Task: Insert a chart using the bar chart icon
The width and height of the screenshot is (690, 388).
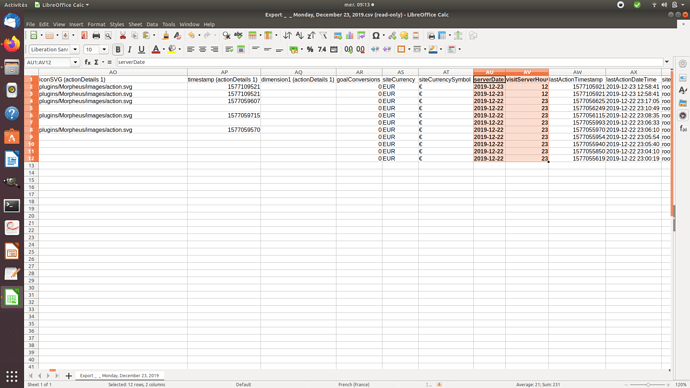Action: pyautogui.click(x=349, y=36)
